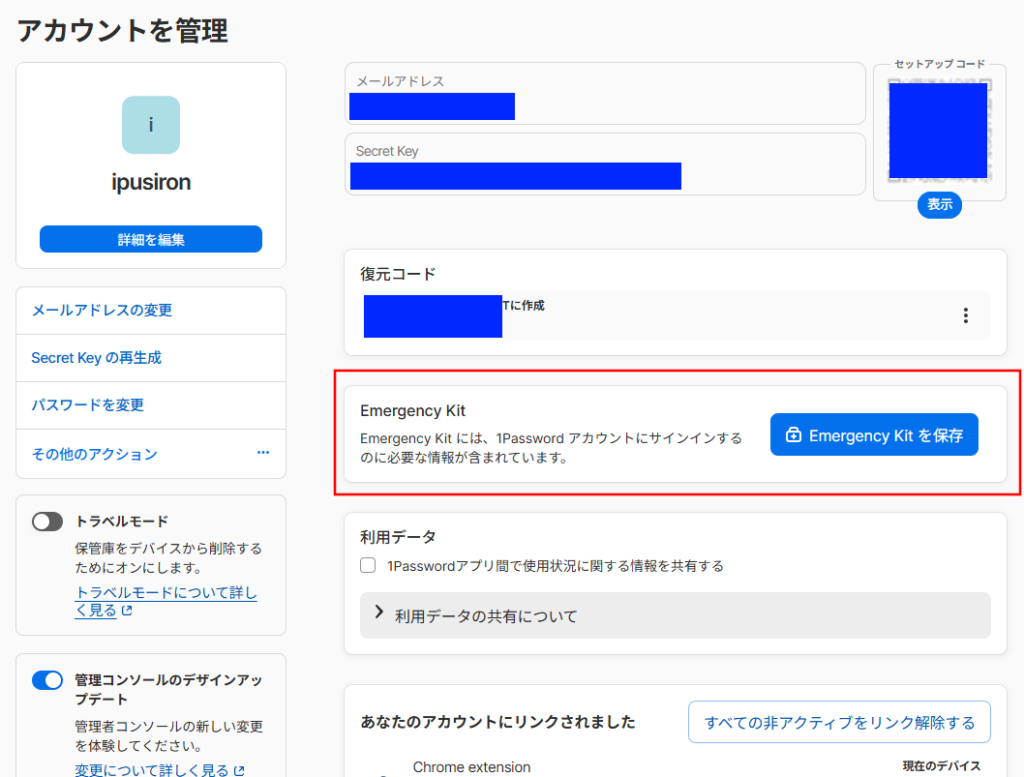This screenshot has height=777, width=1024.
Task: Click すべての非アクティブをリンク解除する button
Action: click(x=839, y=722)
